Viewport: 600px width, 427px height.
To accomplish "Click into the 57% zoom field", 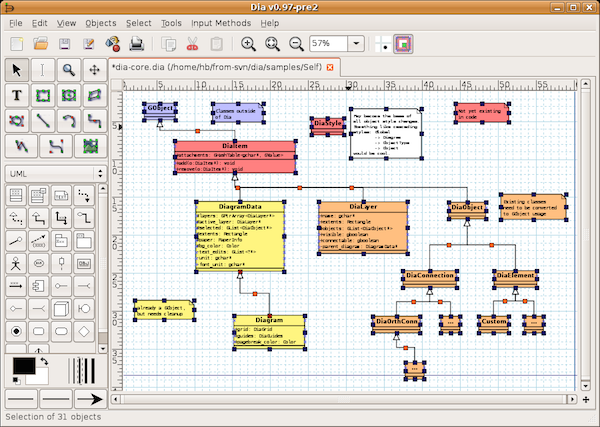I will [328, 43].
